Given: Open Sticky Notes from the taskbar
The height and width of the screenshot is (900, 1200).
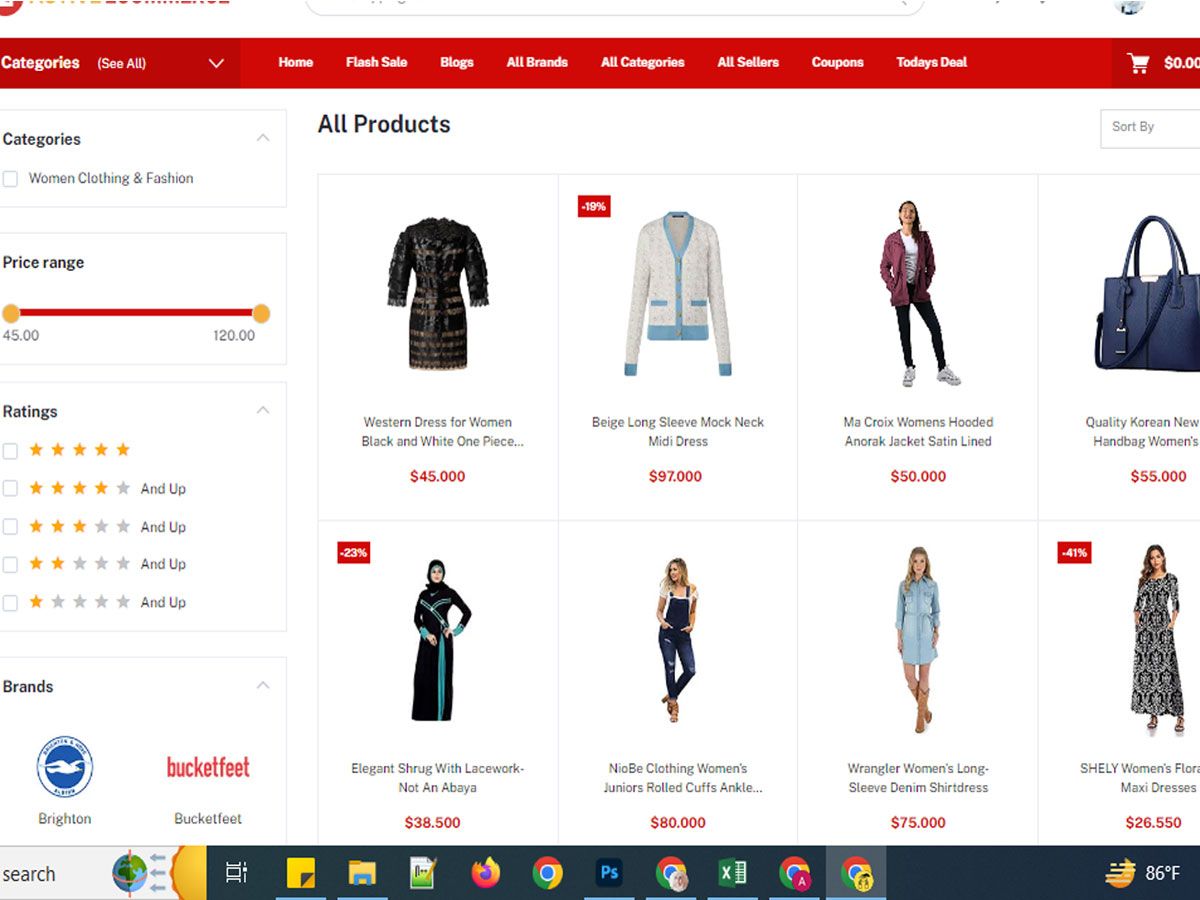Looking at the screenshot, I should (x=301, y=873).
